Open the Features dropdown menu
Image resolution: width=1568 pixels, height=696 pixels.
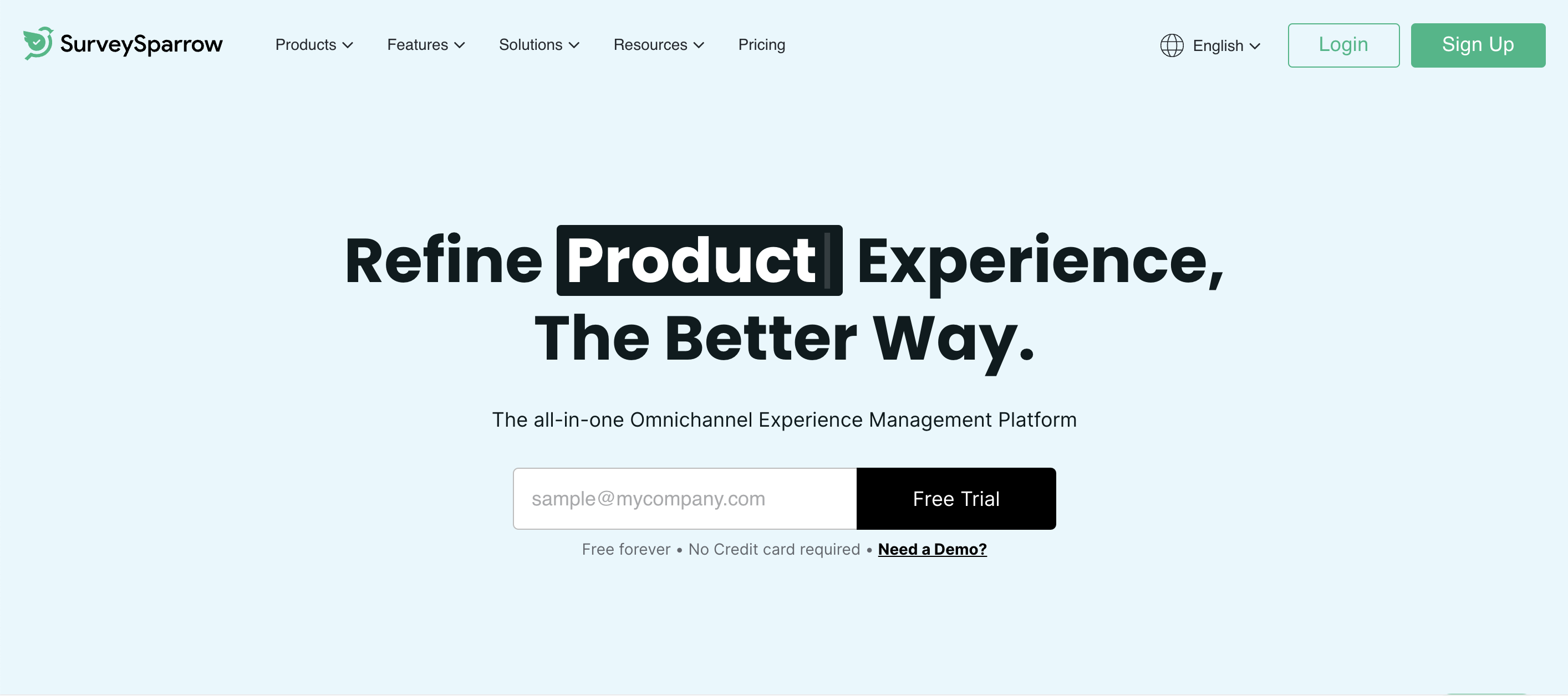point(427,44)
